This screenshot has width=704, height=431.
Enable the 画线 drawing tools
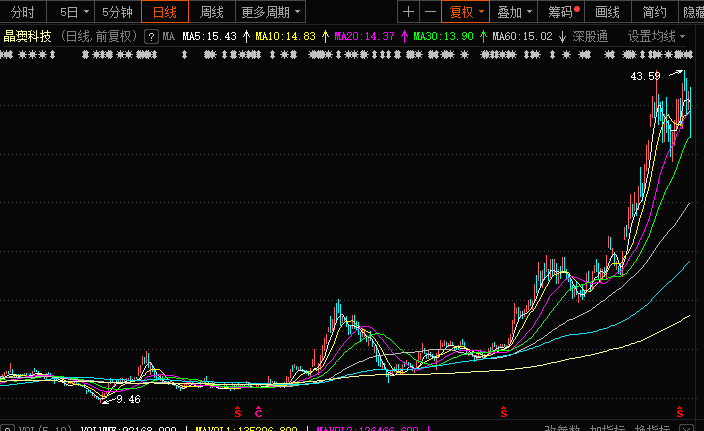(x=607, y=12)
